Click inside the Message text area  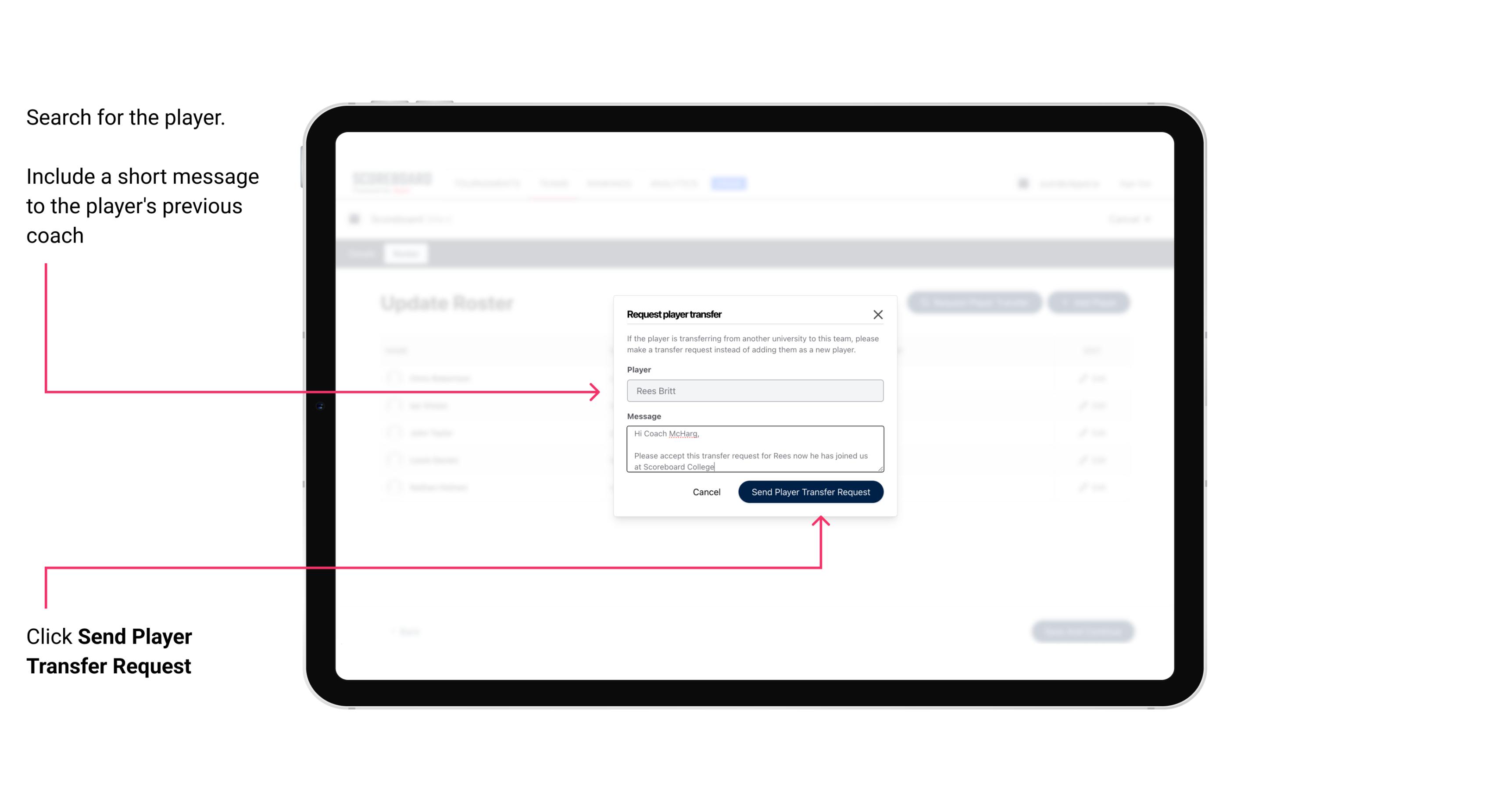coord(753,449)
